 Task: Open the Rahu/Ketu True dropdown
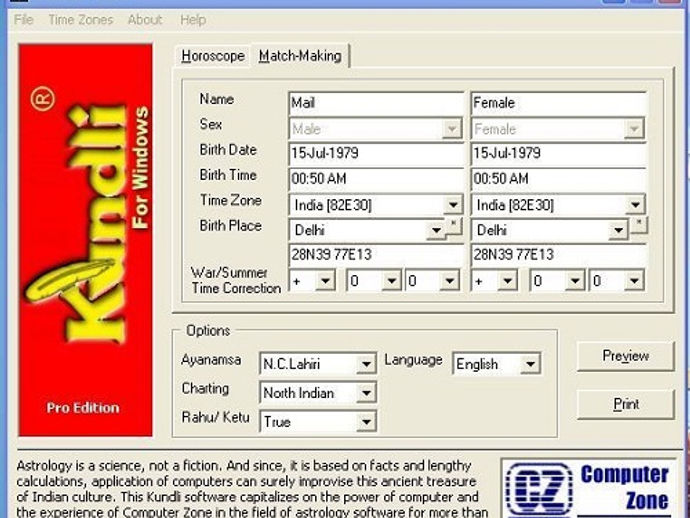click(x=318, y=422)
